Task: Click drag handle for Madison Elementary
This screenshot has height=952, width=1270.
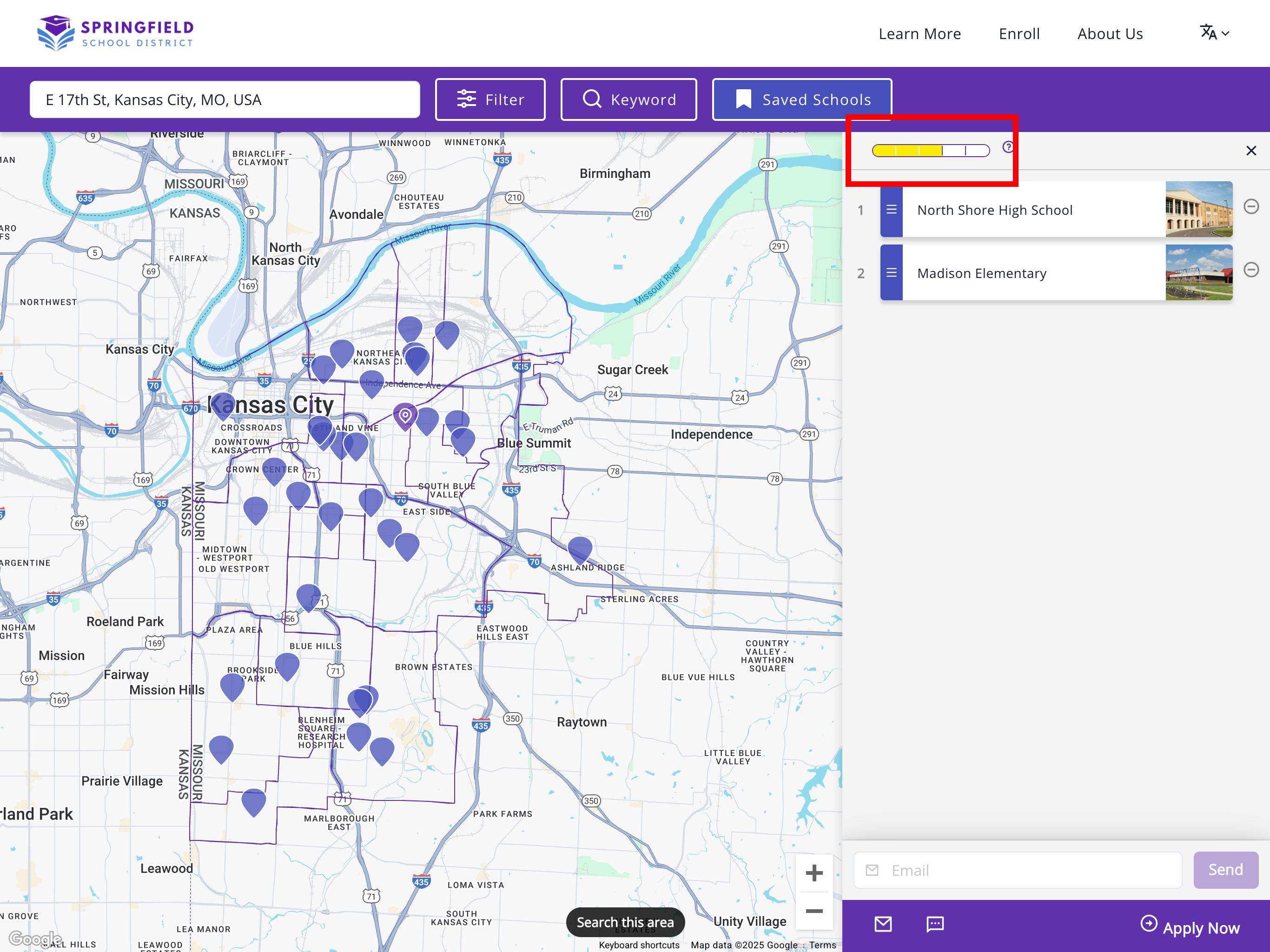Action: coord(891,273)
